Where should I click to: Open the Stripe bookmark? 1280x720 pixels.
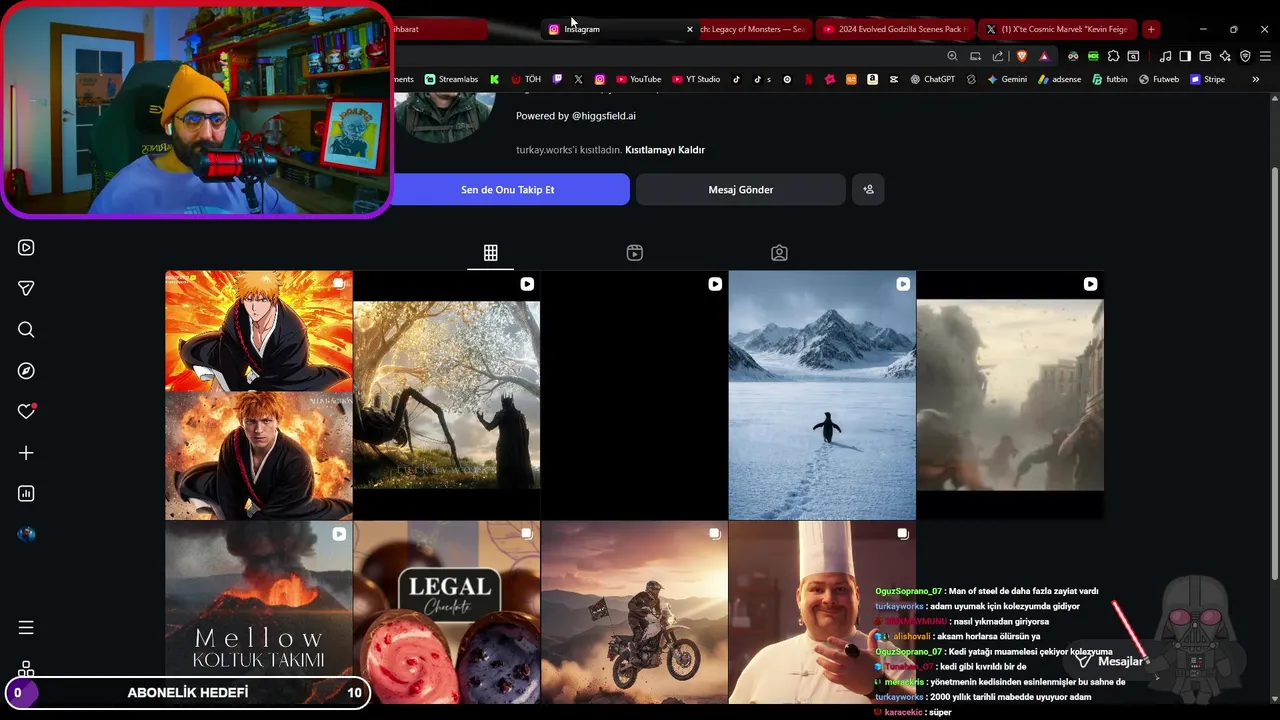(x=1207, y=79)
